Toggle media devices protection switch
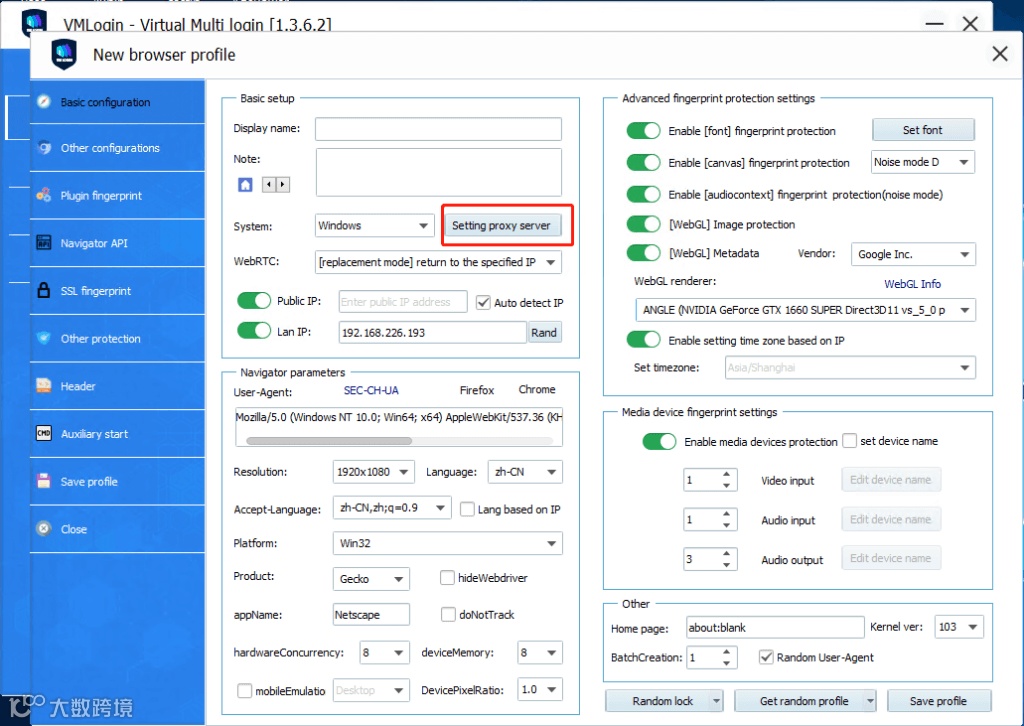 click(x=659, y=441)
